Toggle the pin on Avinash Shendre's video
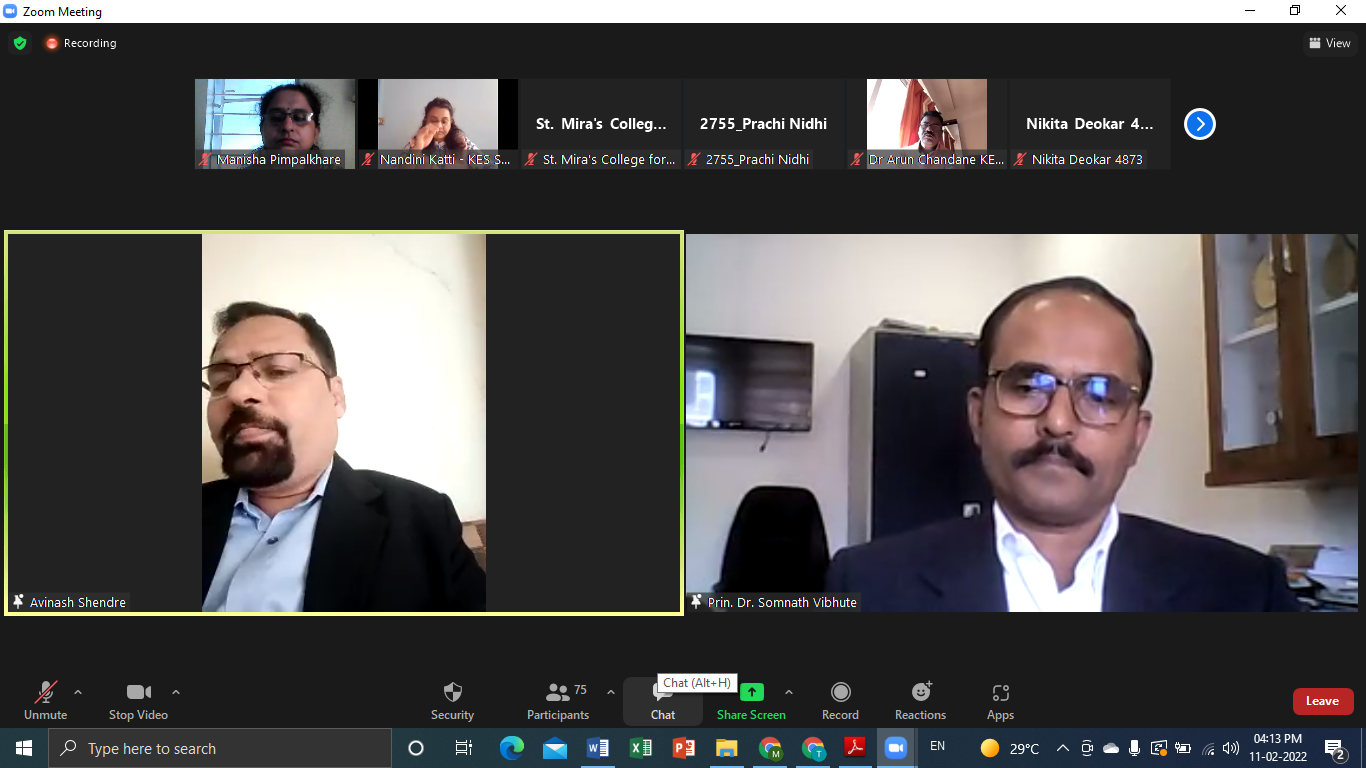Image resolution: width=1366 pixels, height=768 pixels. point(16,601)
